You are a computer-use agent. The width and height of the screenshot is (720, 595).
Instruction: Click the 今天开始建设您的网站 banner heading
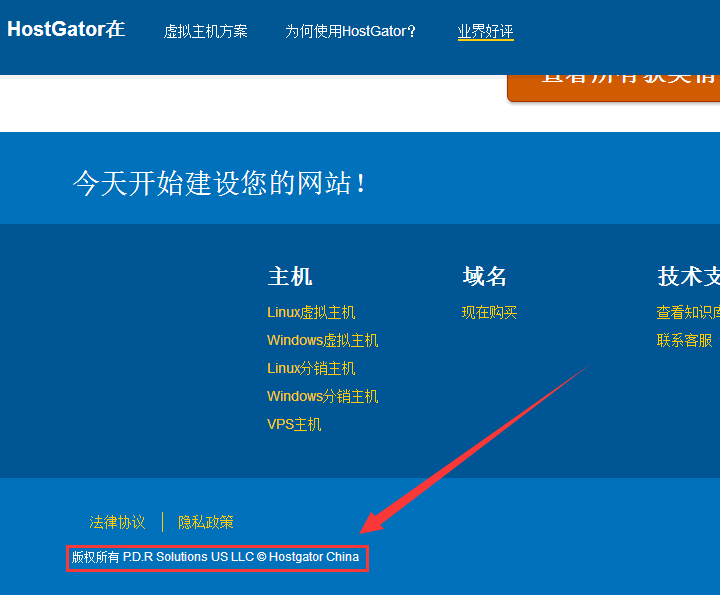[220, 183]
